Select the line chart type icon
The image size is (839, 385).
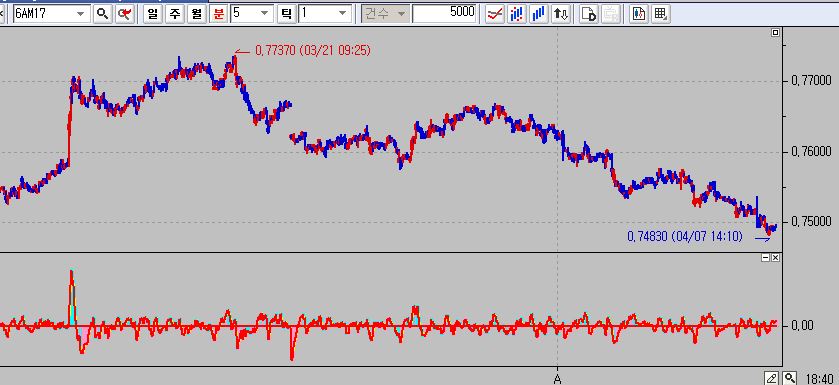coord(495,14)
